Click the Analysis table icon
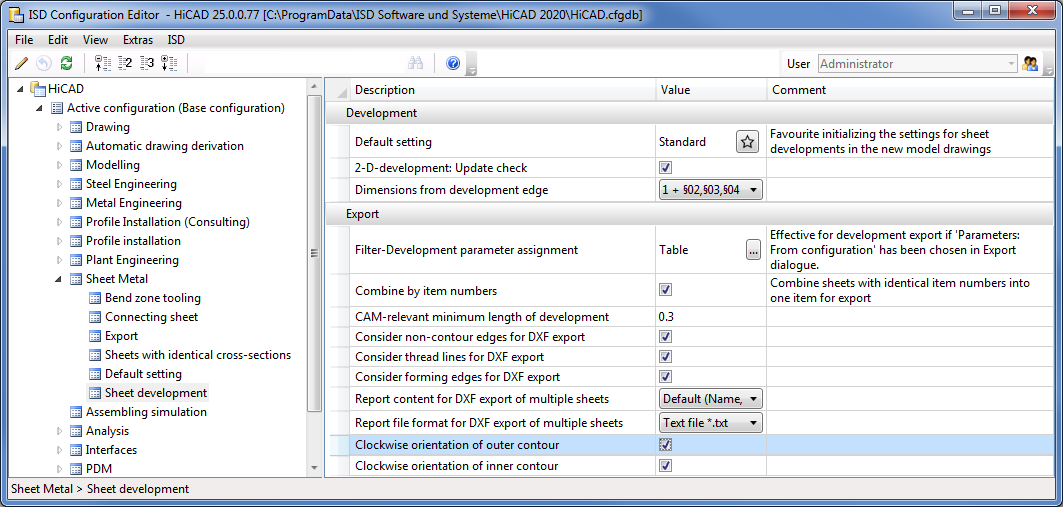Screen dimensions: 1063x507 [x=76, y=430]
